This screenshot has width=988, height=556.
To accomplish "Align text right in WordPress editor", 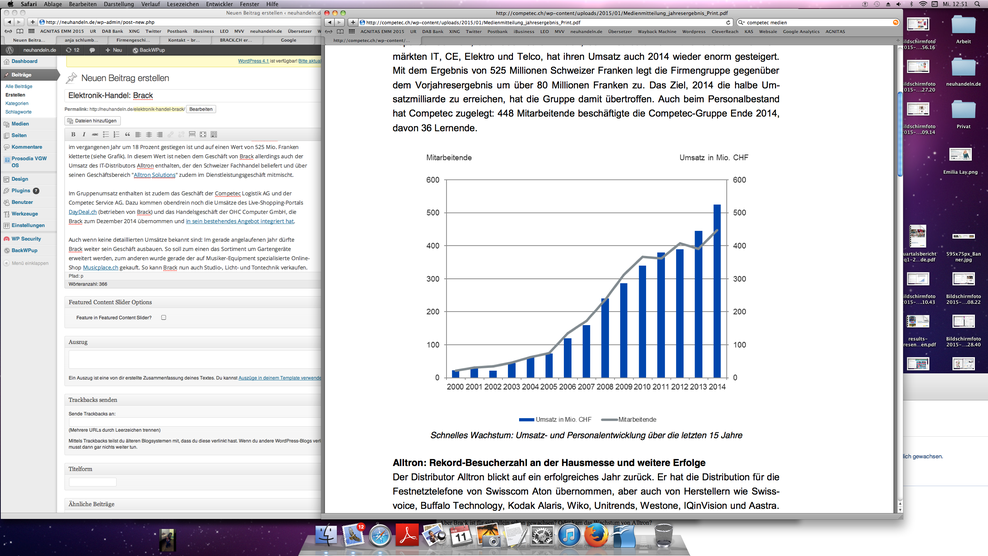I will point(159,134).
